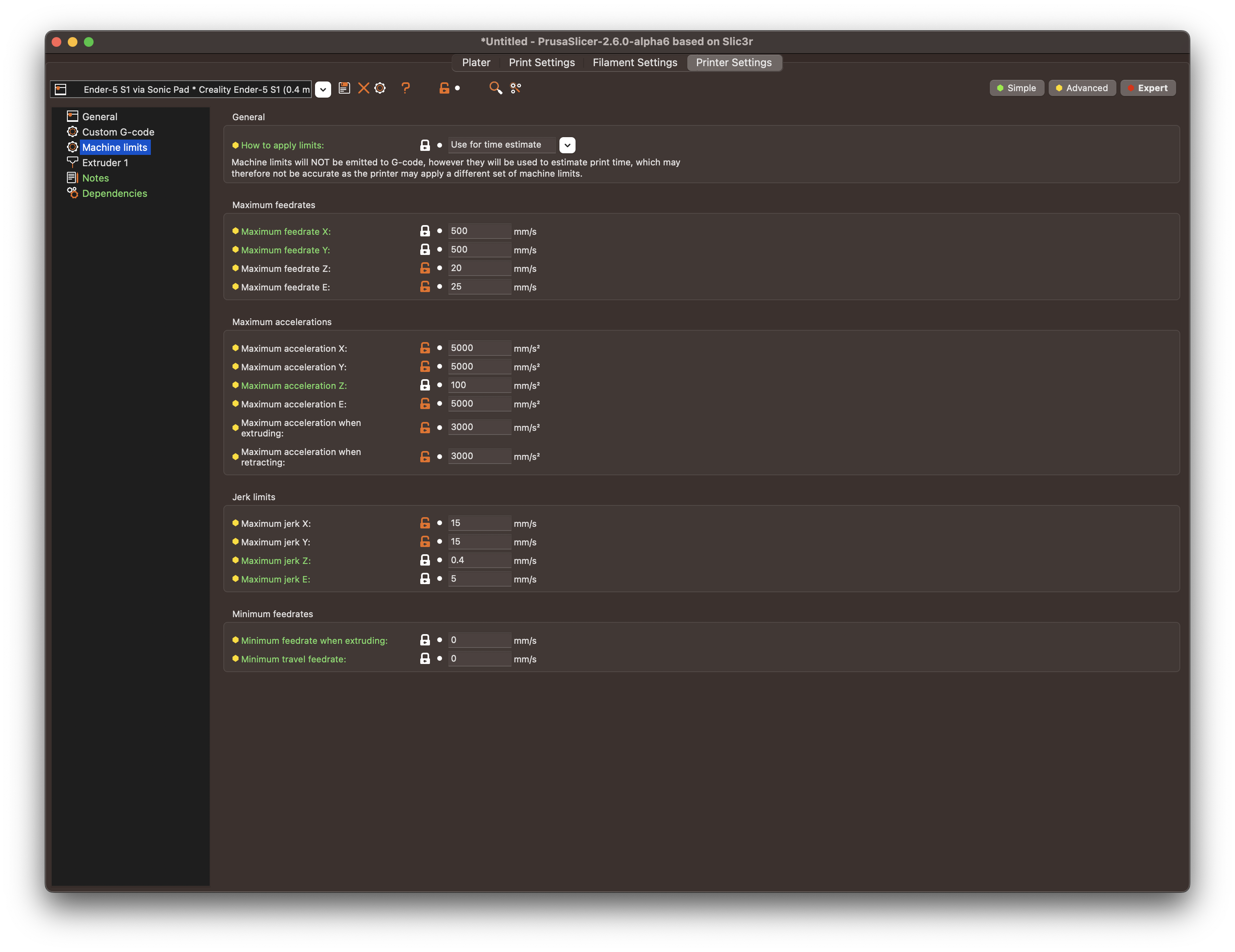Click the delete preset X icon
1235x952 pixels.
click(363, 88)
